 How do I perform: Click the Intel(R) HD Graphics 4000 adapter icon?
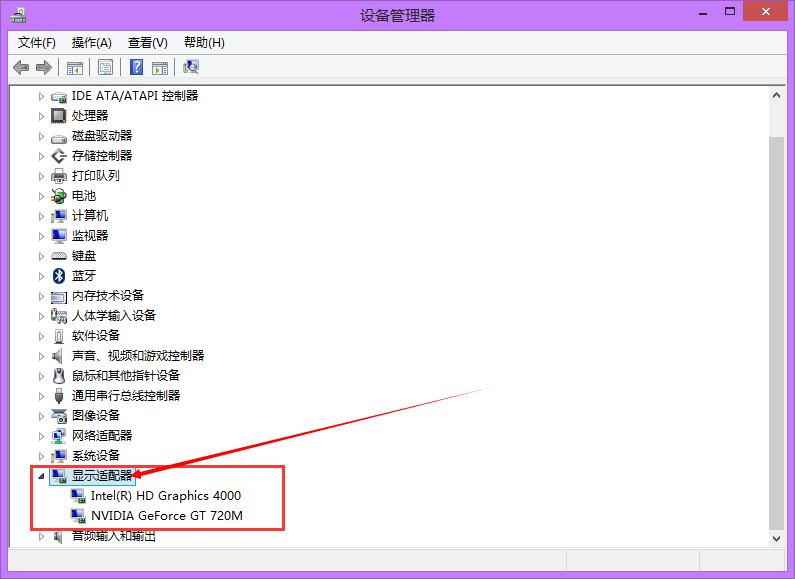coord(78,496)
